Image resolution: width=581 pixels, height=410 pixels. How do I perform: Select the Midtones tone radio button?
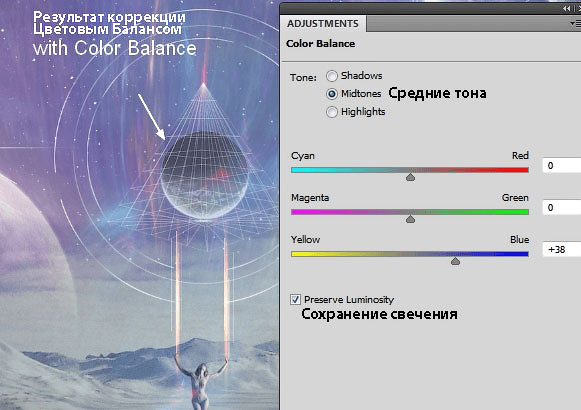click(x=332, y=94)
